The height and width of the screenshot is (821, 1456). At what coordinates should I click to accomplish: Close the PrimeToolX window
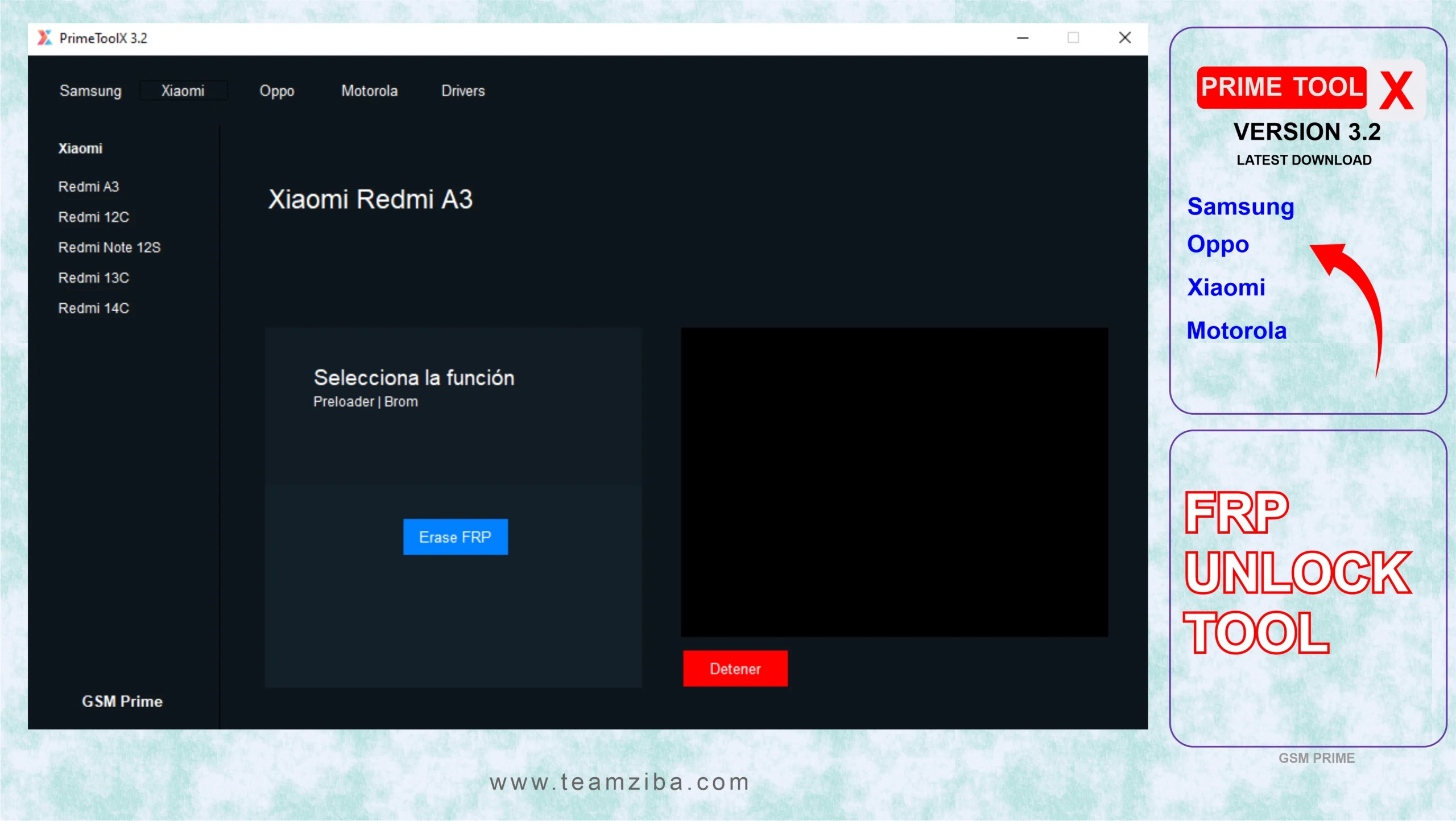pyautogui.click(x=1124, y=38)
